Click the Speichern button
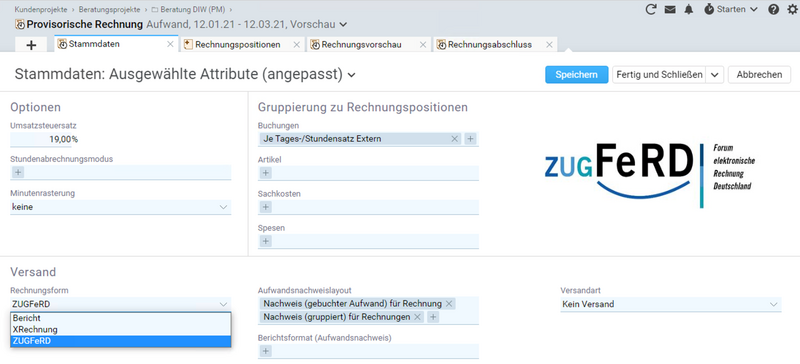This screenshot has width=800, height=364. tap(577, 75)
